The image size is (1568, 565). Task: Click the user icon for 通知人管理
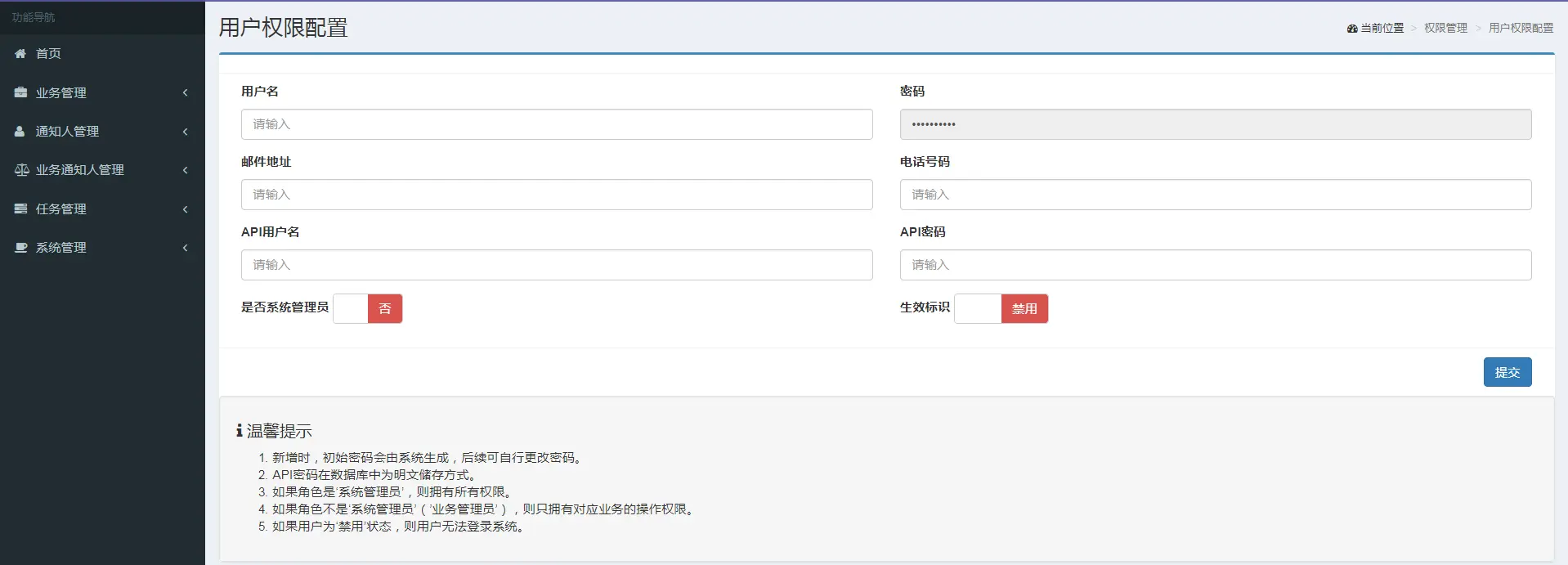(20, 131)
